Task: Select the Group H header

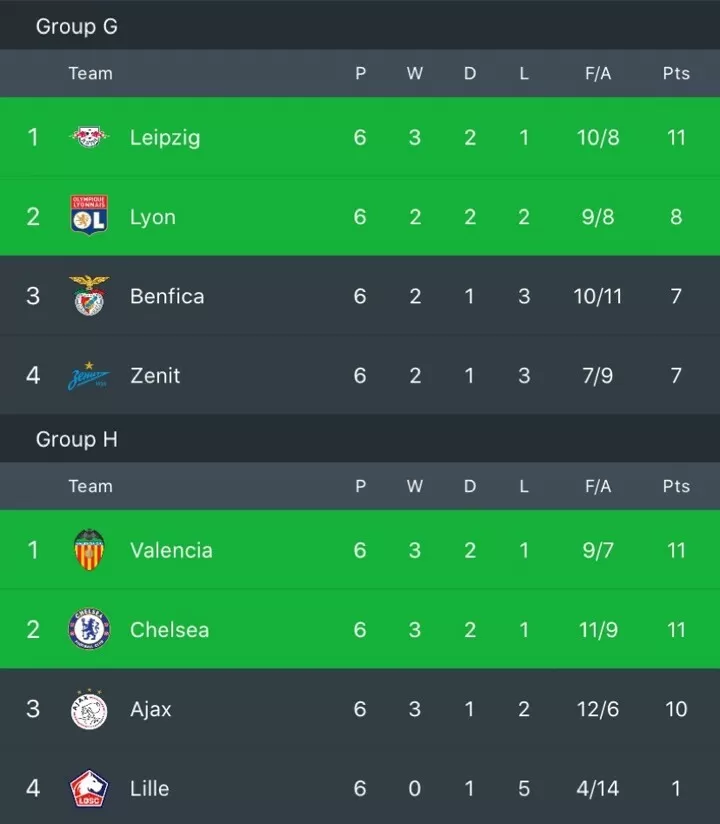Action: point(77,439)
